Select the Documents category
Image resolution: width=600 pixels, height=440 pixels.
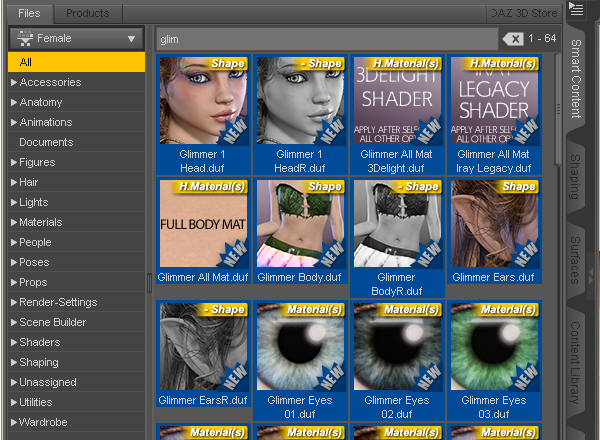coord(77,142)
